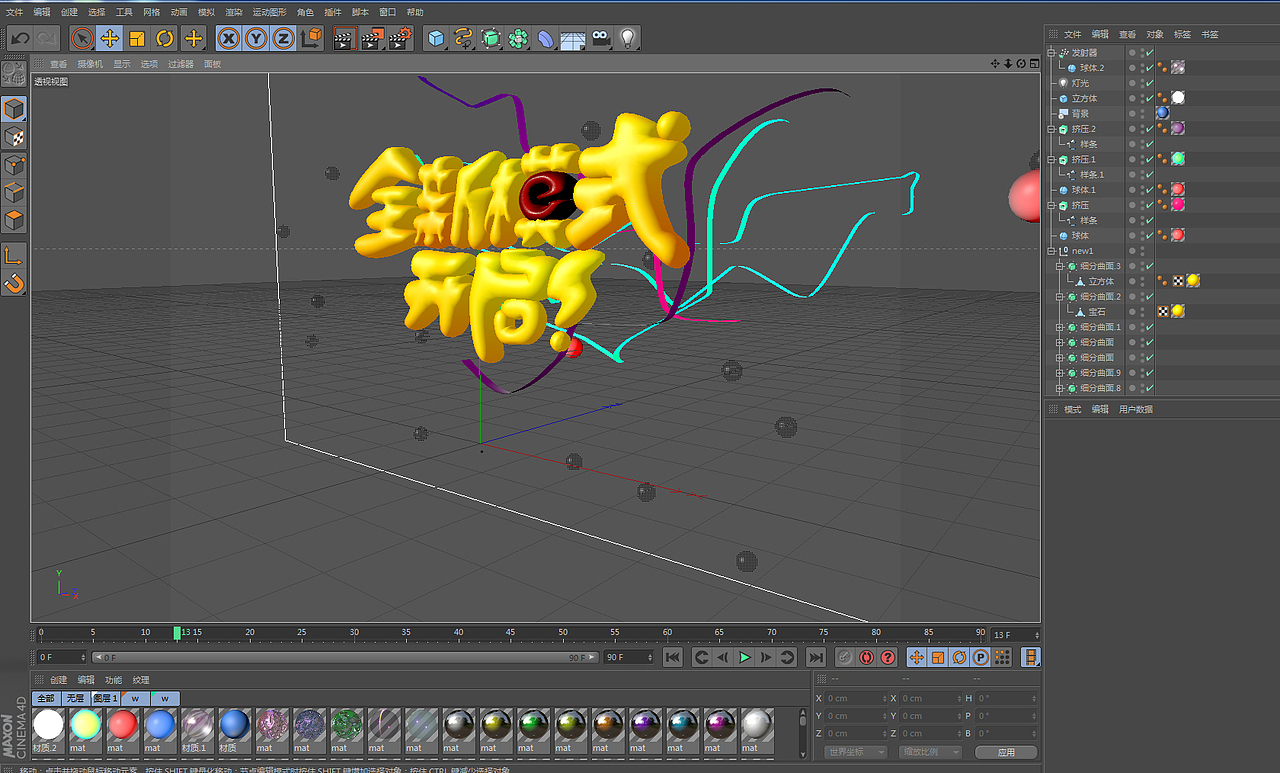Add a cube primitive object
Image resolution: width=1280 pixels, height=773 pixels.
pyautogui.click(x=436, y=39)
